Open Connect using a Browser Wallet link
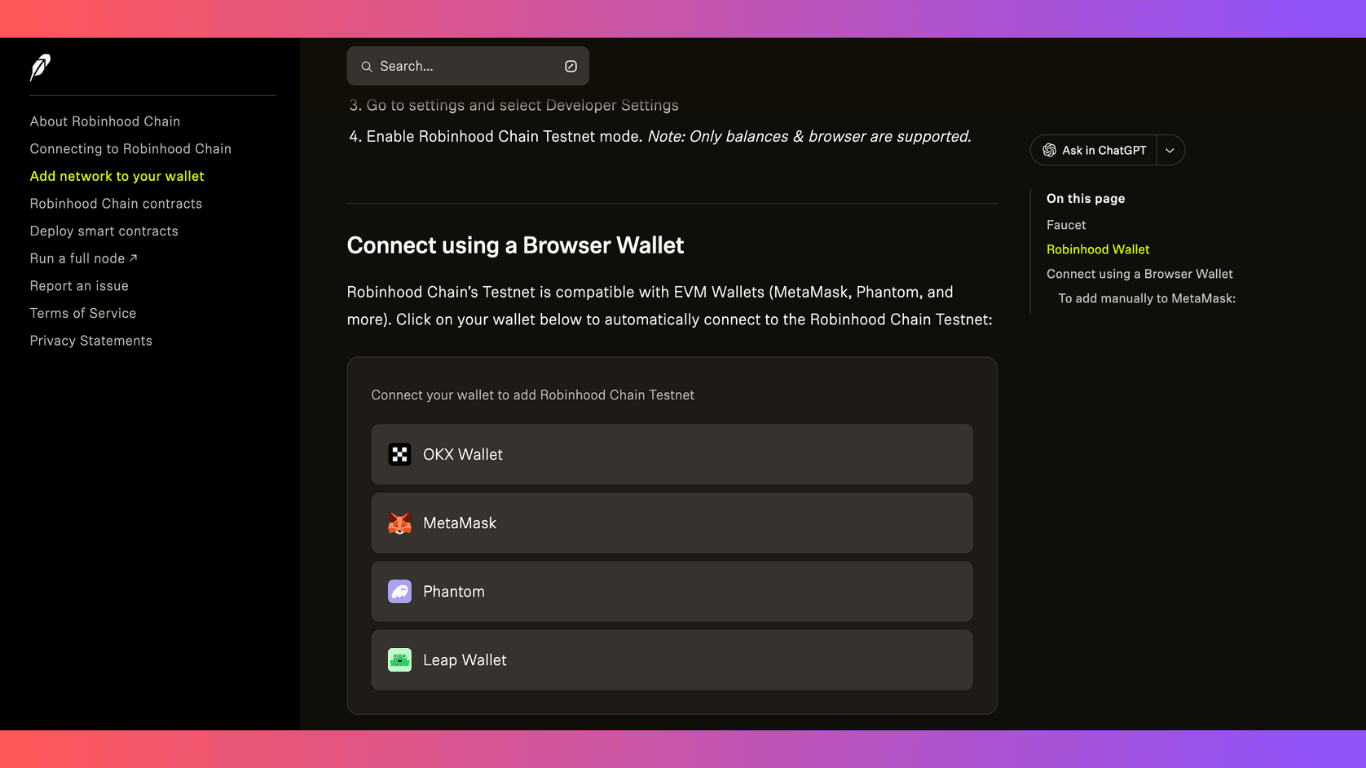 click(x=1140, y=273)
